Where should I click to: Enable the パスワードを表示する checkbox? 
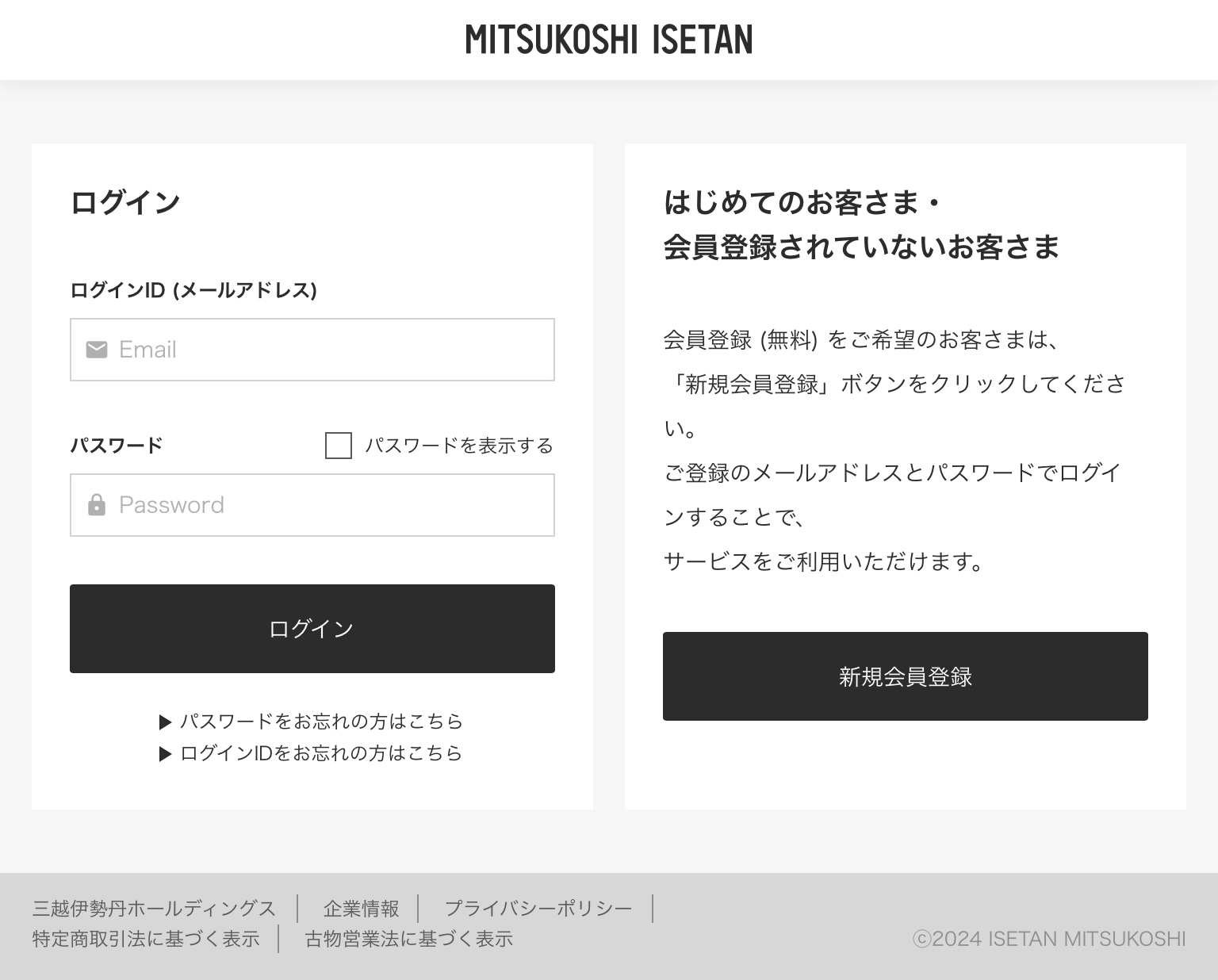(x=339, y=446)
